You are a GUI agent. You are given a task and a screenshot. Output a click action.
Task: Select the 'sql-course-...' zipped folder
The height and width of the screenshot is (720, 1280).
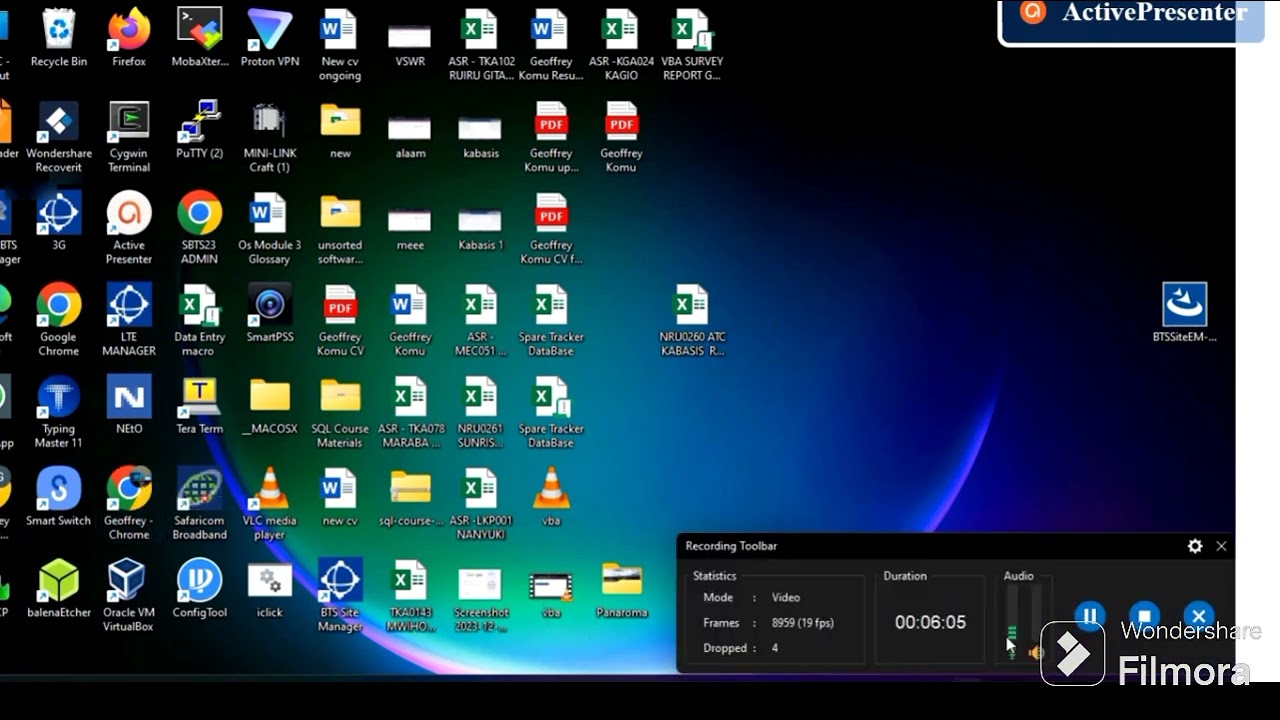(x=410, y=498)
